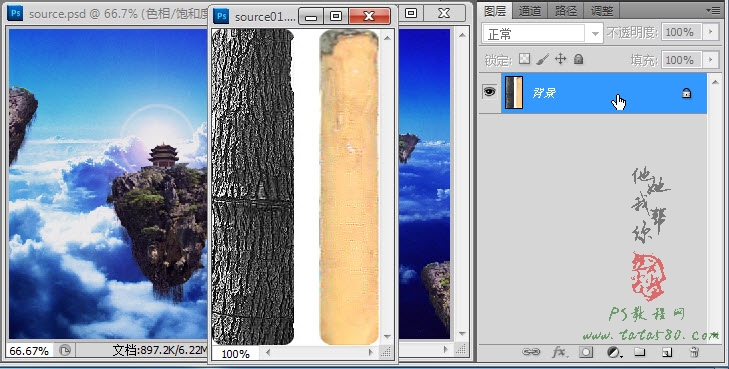Click the 填充 100% input field
Screen dimensions: 729x369
coord(682,59)
